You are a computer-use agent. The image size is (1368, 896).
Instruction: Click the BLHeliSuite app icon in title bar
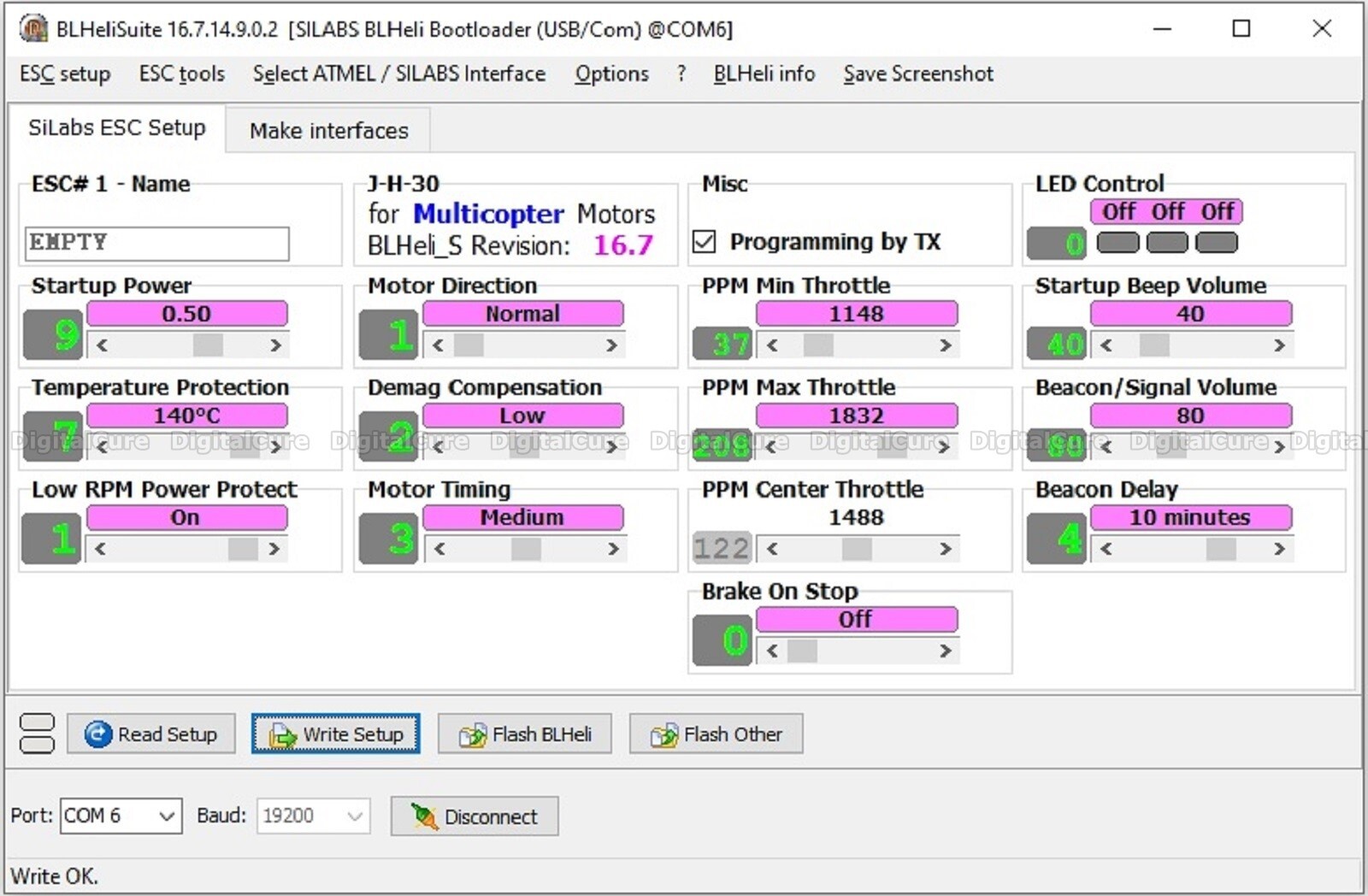[33, 28]
